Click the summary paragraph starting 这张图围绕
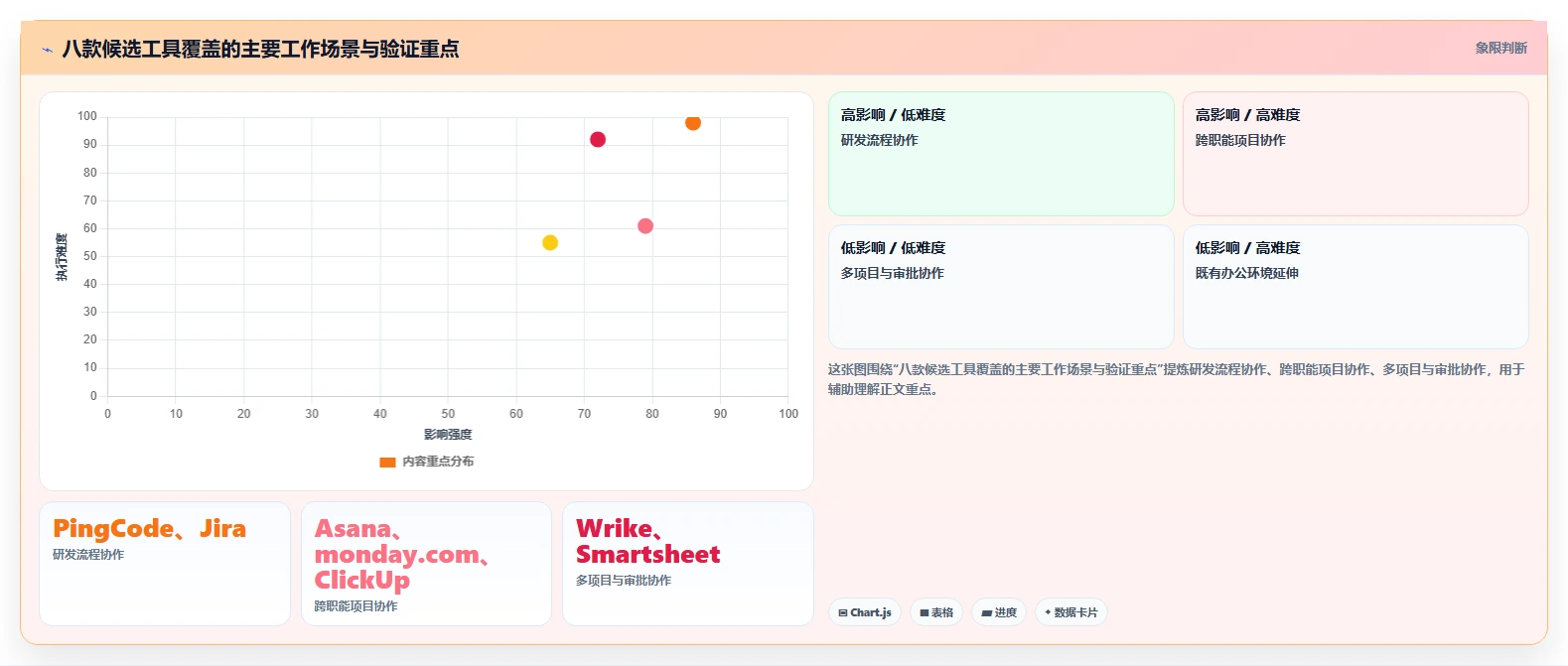Image resolution: width=1568 pixels, height=666 pixels. click(x=1177, y=379)
